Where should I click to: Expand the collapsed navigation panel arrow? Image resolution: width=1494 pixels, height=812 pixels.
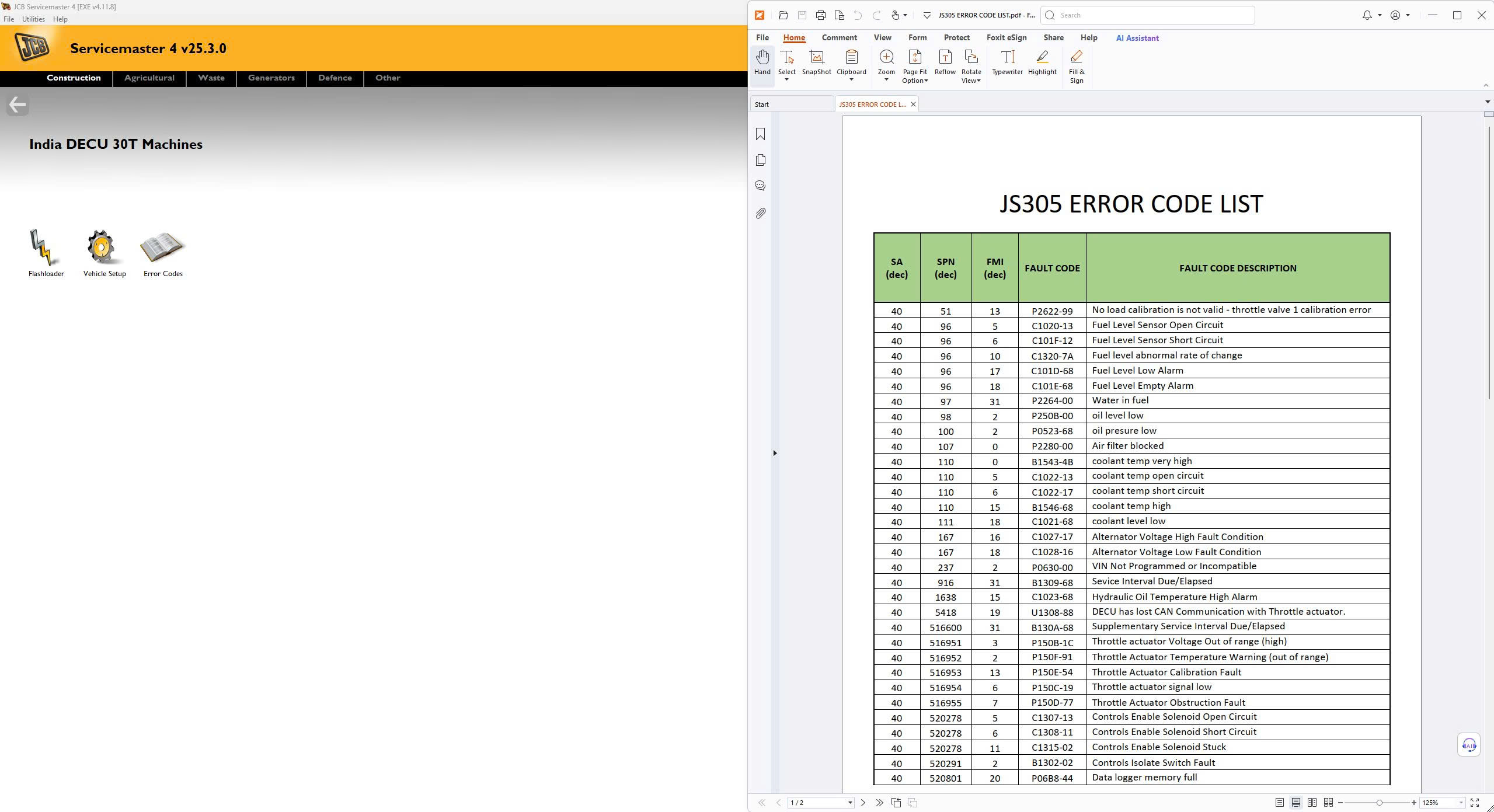pyautogui.click(x=775, y=453)
